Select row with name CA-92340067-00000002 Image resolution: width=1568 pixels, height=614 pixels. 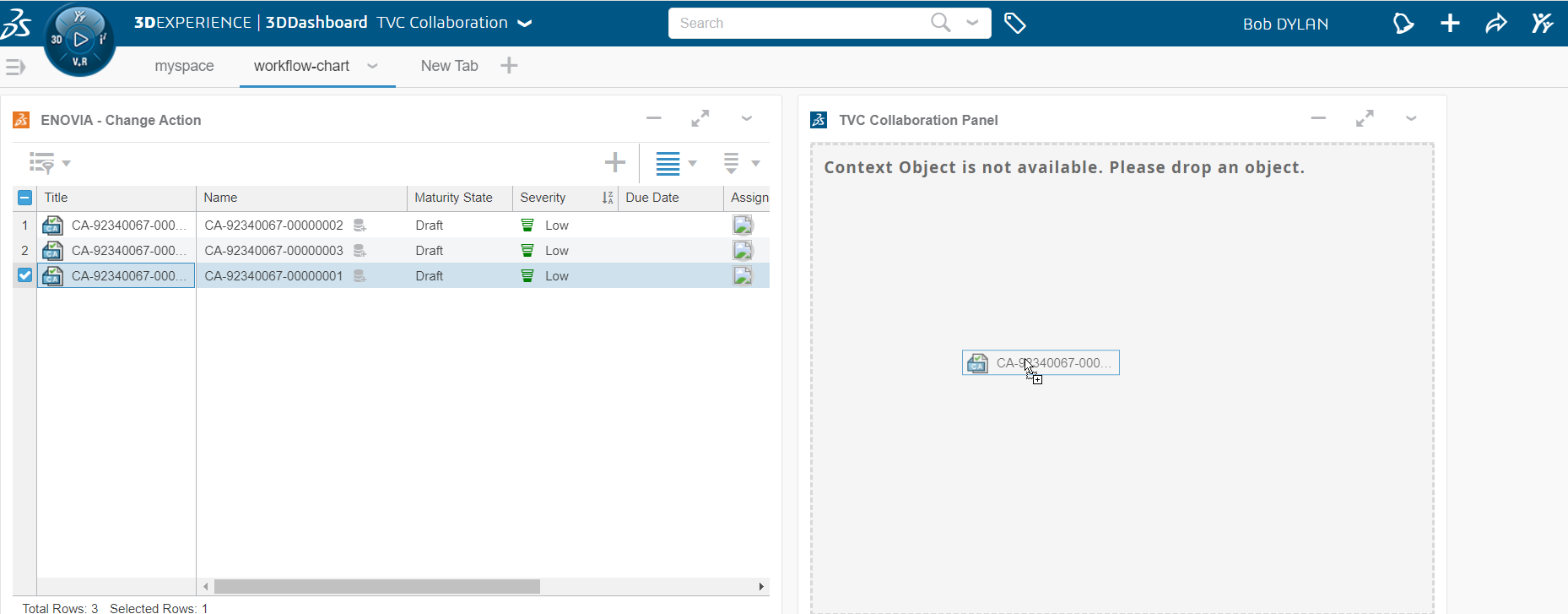273,225
